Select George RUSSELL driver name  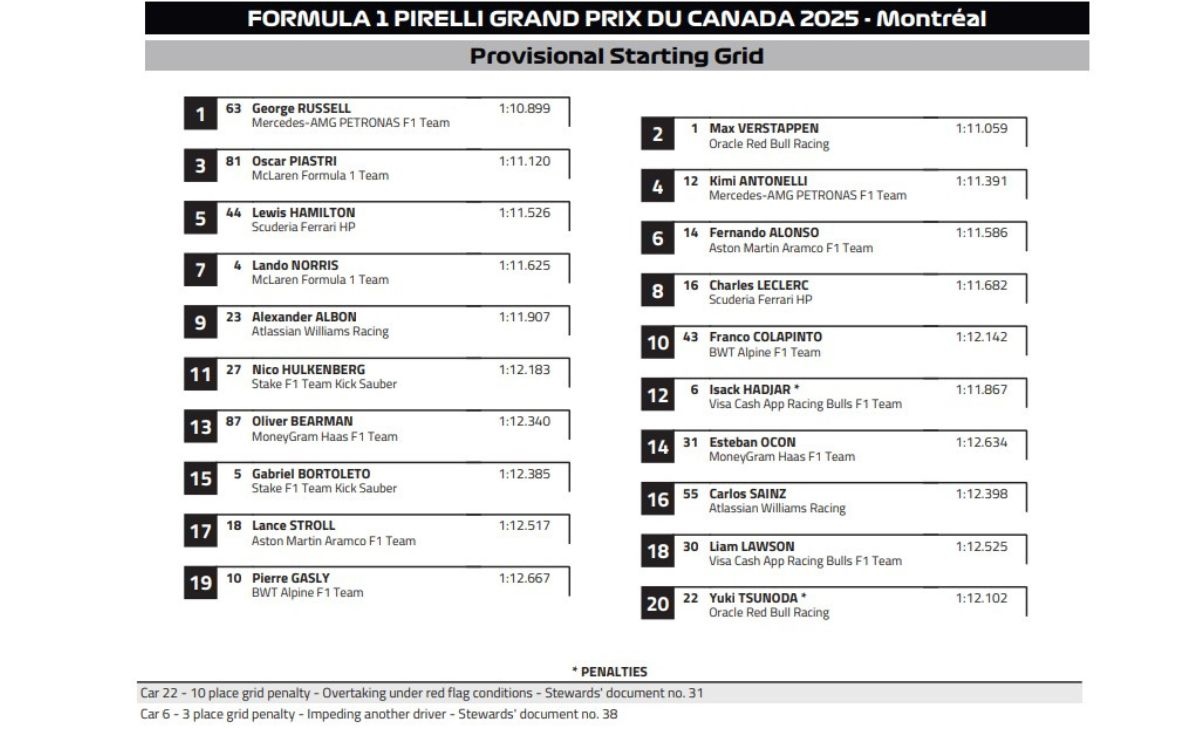click(301, 108)
